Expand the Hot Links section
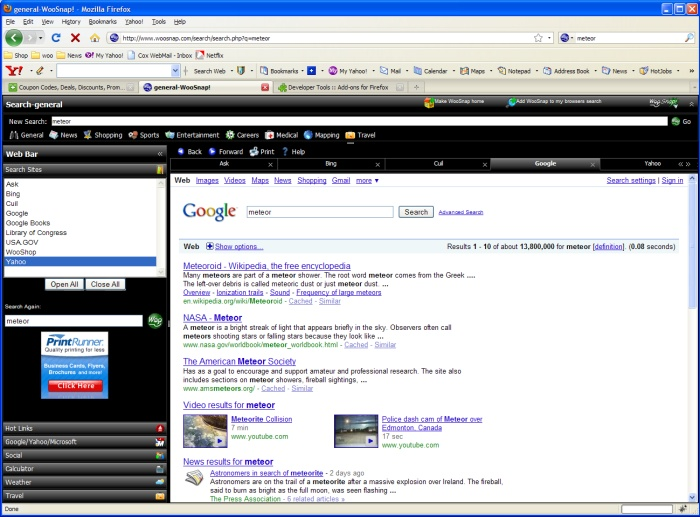 pyautogui.click(x=84, y=428)
